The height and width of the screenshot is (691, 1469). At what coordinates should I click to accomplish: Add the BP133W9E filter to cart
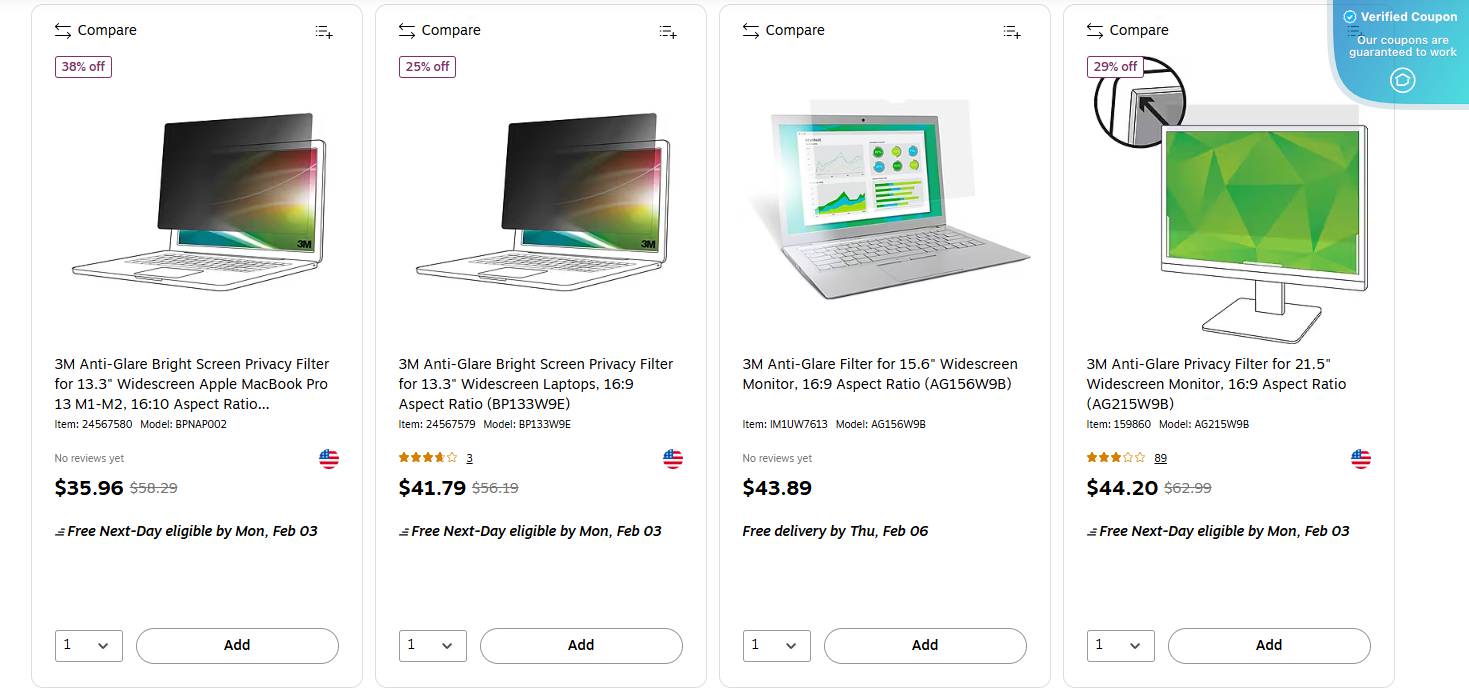[581, 645]
